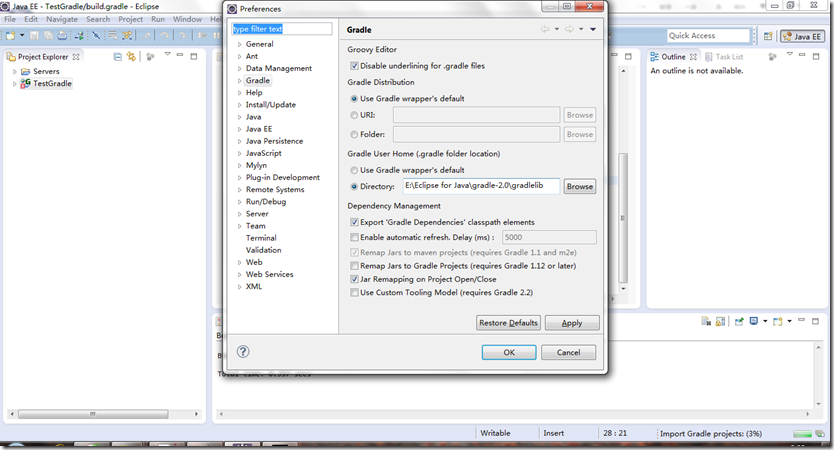Toggle Export 'Gradle Dependencies' classpath elements

point(354,222)
